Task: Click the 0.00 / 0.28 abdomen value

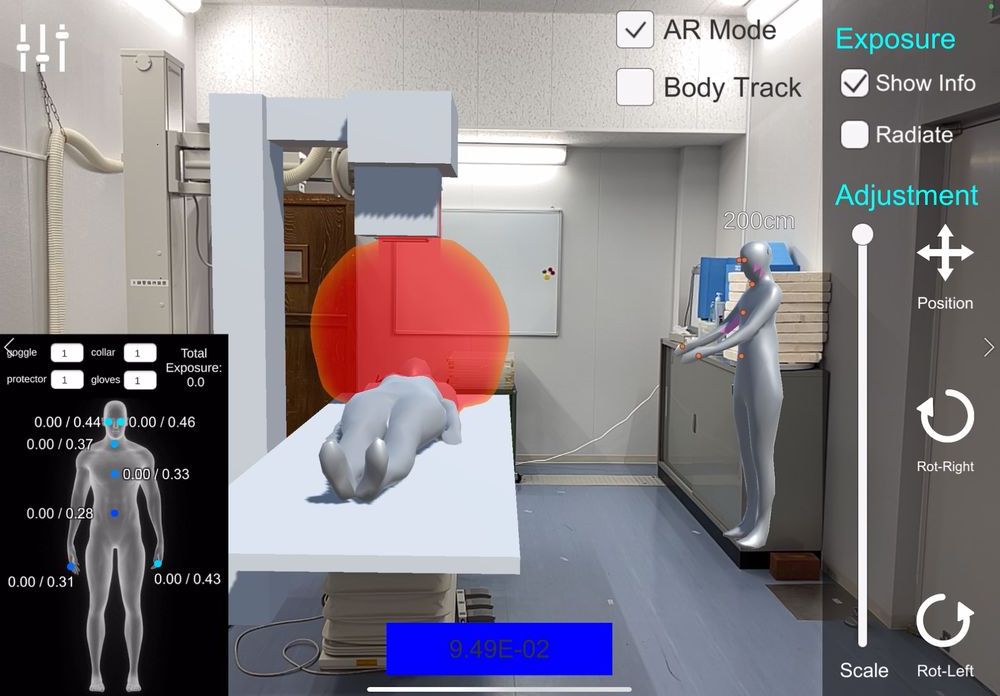Action: coord(60,514)
